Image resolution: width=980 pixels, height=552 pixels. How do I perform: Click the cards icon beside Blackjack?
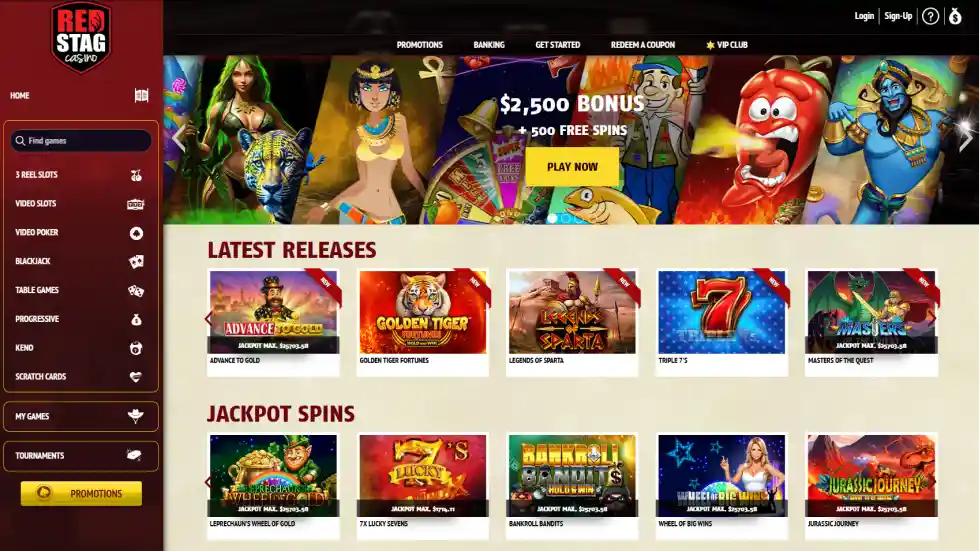pos(136,261)
